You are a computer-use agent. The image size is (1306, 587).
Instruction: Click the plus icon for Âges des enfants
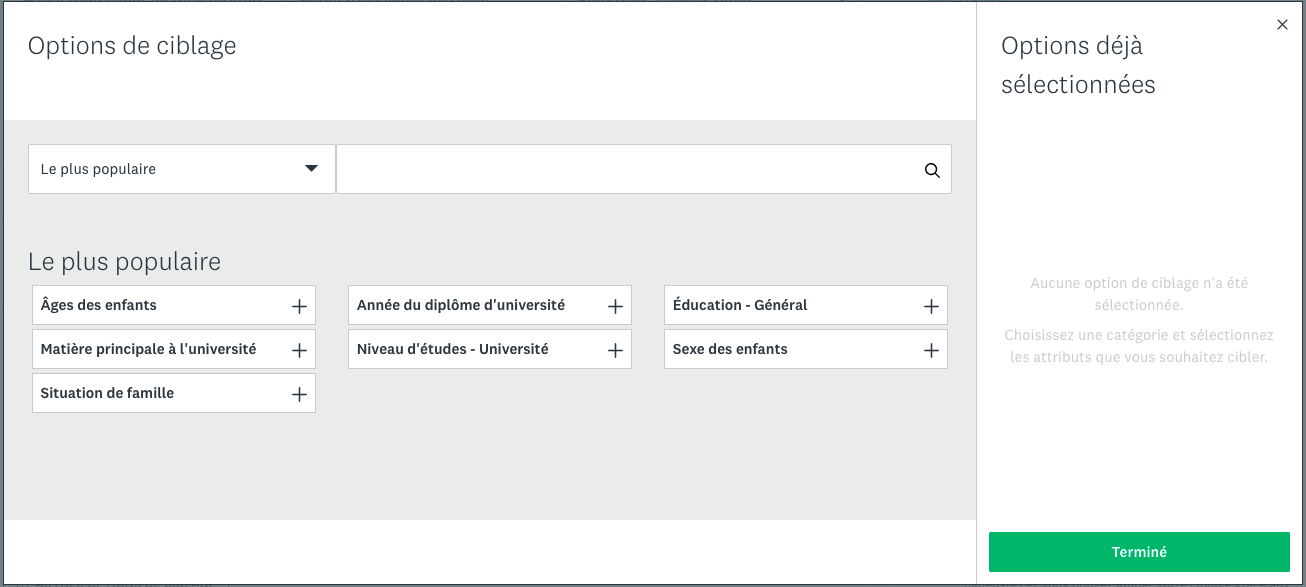click(x=298, y=306)
